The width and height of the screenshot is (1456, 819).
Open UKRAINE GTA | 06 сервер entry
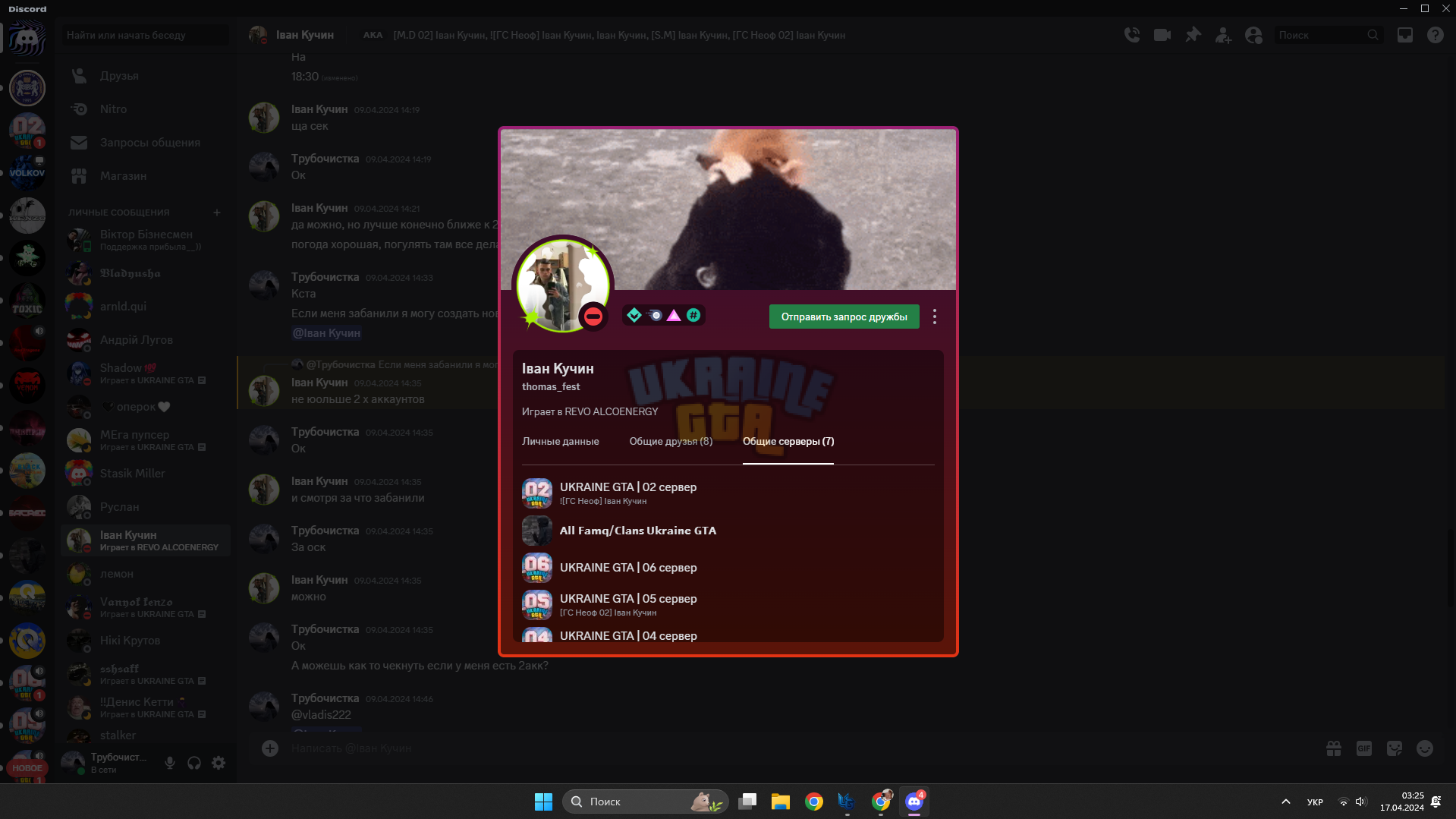pos(728,568)
